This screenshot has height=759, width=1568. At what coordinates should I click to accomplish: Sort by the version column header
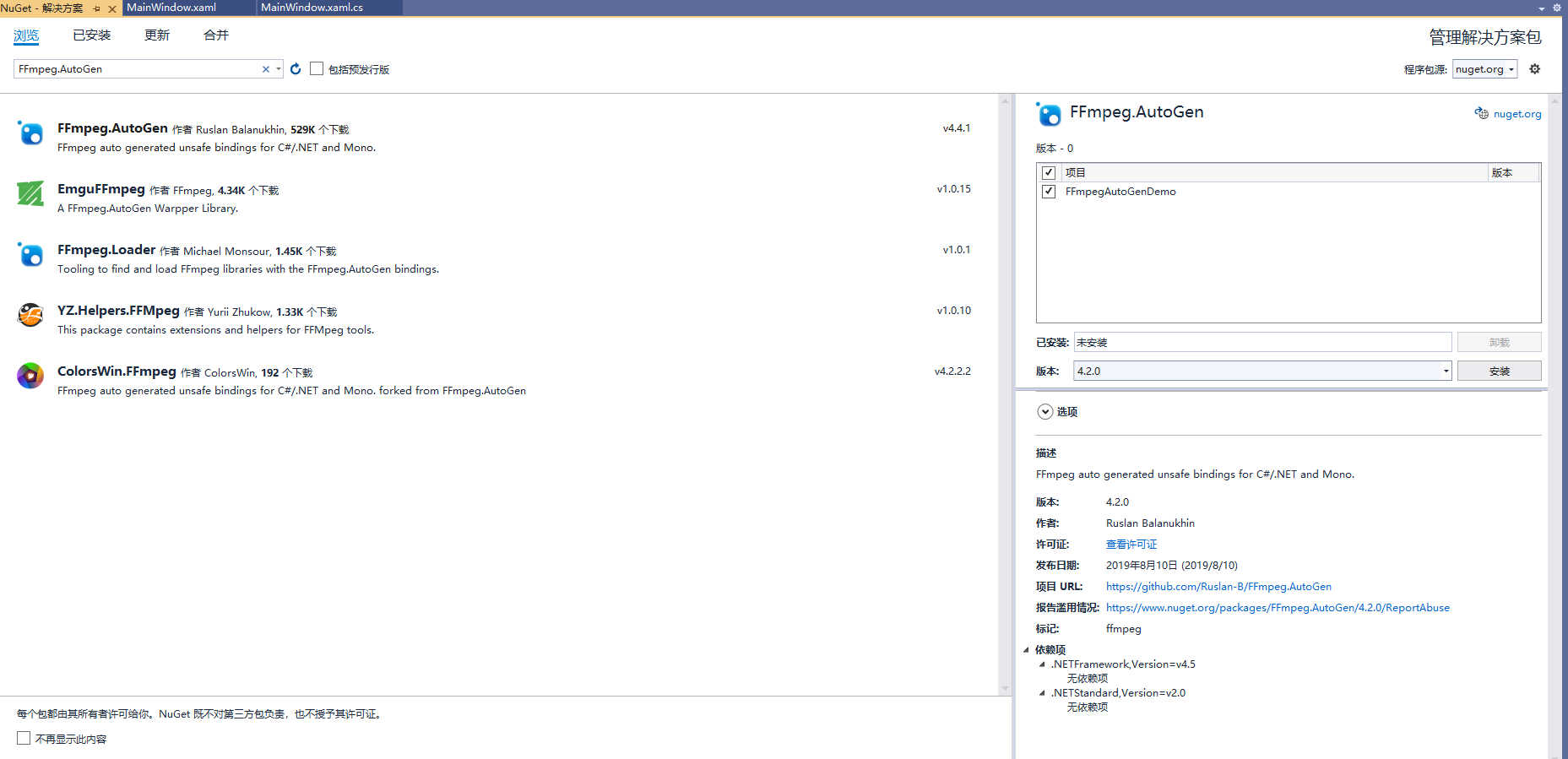pyautogui.click(x=1513, y=172)
